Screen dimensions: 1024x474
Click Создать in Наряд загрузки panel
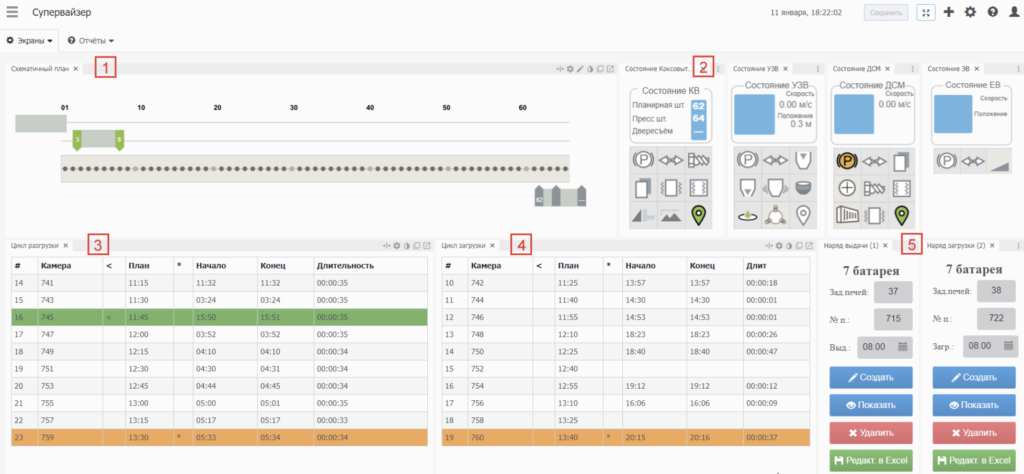(x=974, y=377)
